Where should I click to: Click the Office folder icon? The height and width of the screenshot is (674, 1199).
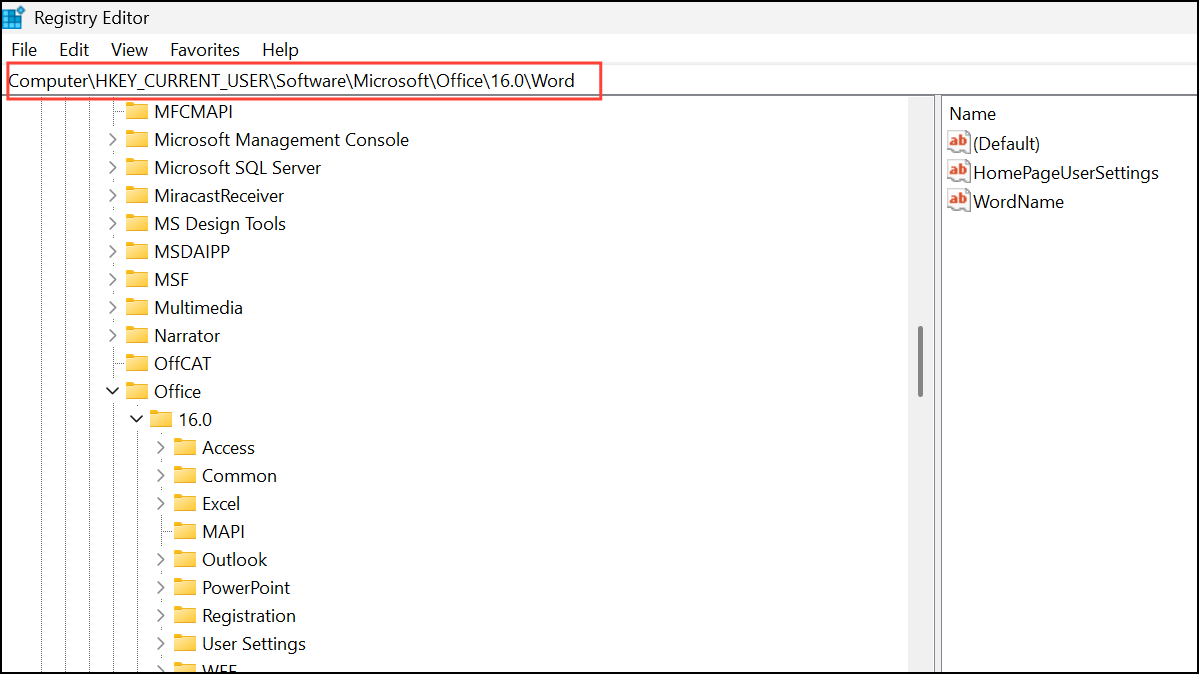coord(137,391)
